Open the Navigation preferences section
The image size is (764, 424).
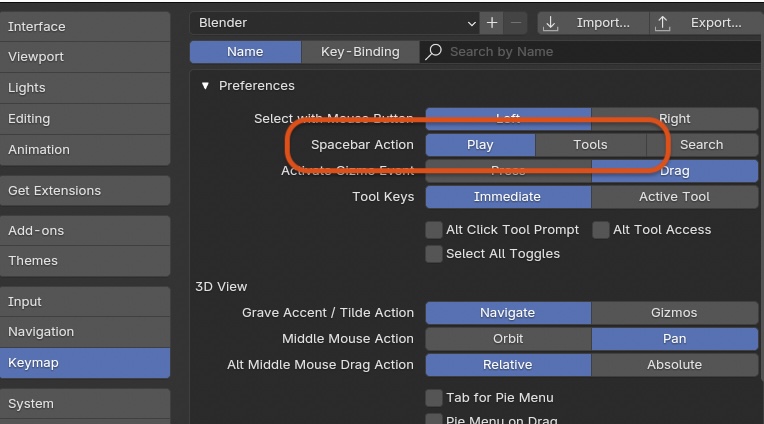(85, 332)
